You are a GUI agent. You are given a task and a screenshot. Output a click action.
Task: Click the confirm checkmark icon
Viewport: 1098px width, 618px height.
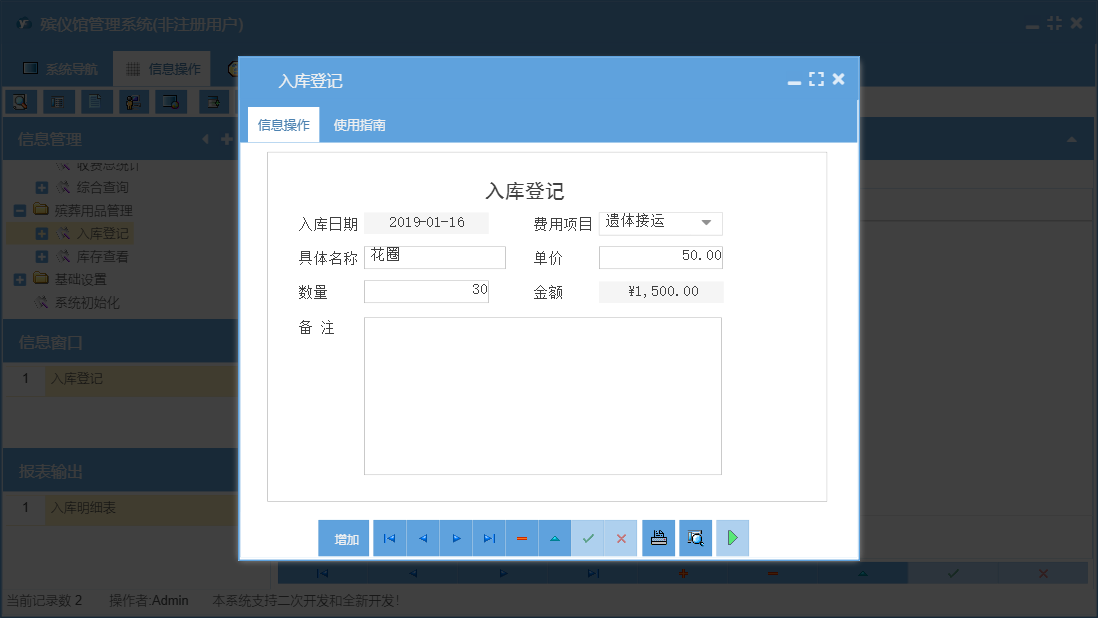coord(588,538)
